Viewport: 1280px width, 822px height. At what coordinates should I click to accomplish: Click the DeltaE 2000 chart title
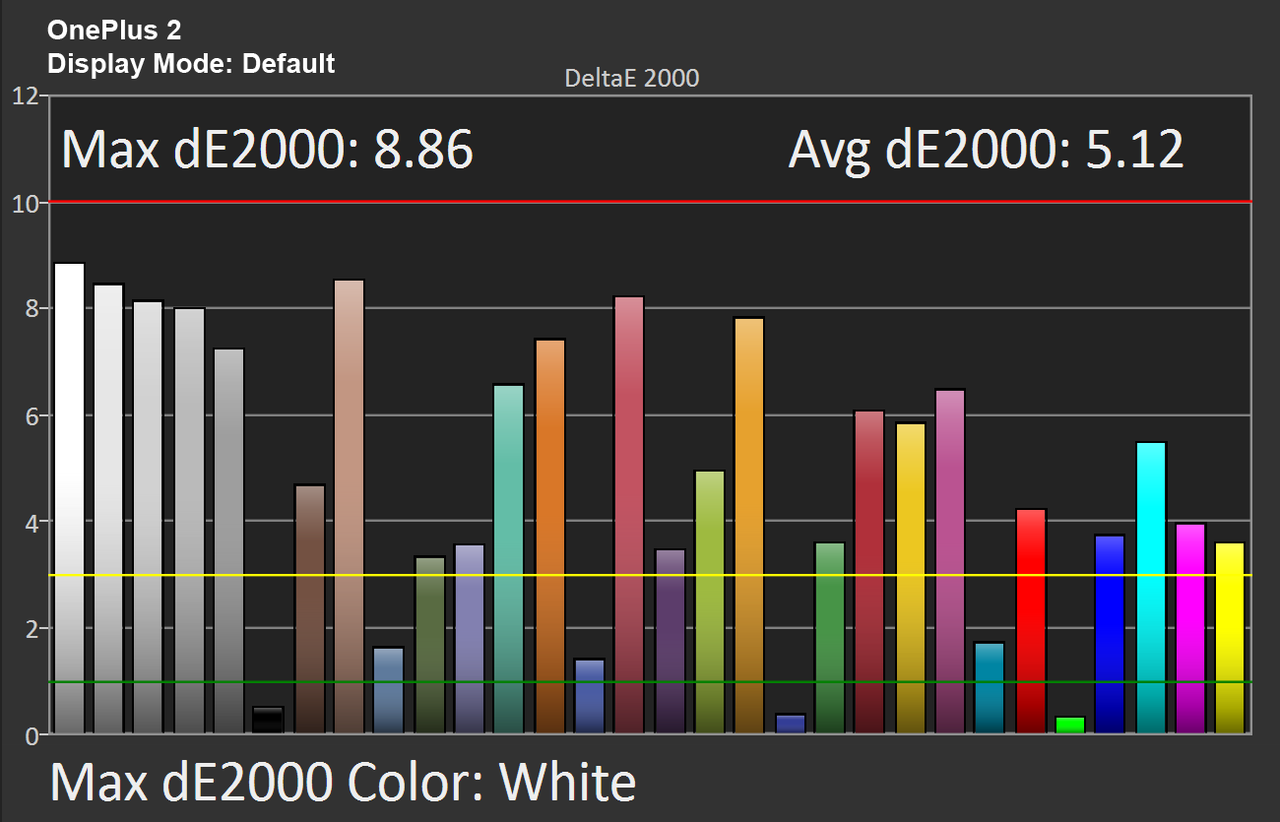631,78
